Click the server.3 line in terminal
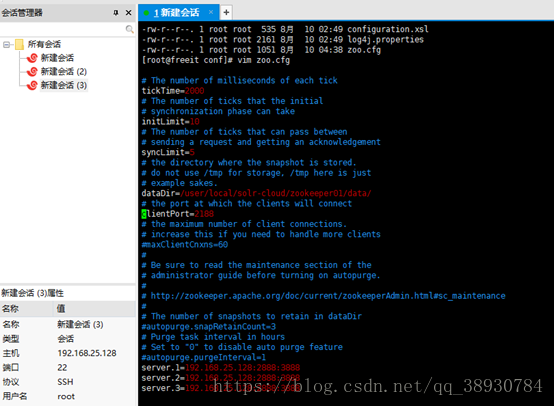This screenshot has height=406, width=554. [x=221, y=388]
